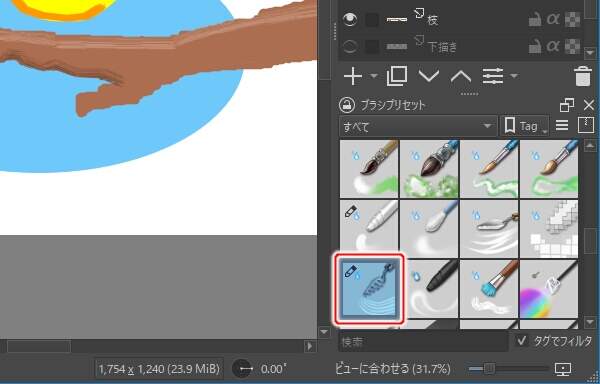Image resolution: width=600 pixels, height=384 pixels.
Task: Open the すべて tag filter dropdown
Action: tap(418, 126)
